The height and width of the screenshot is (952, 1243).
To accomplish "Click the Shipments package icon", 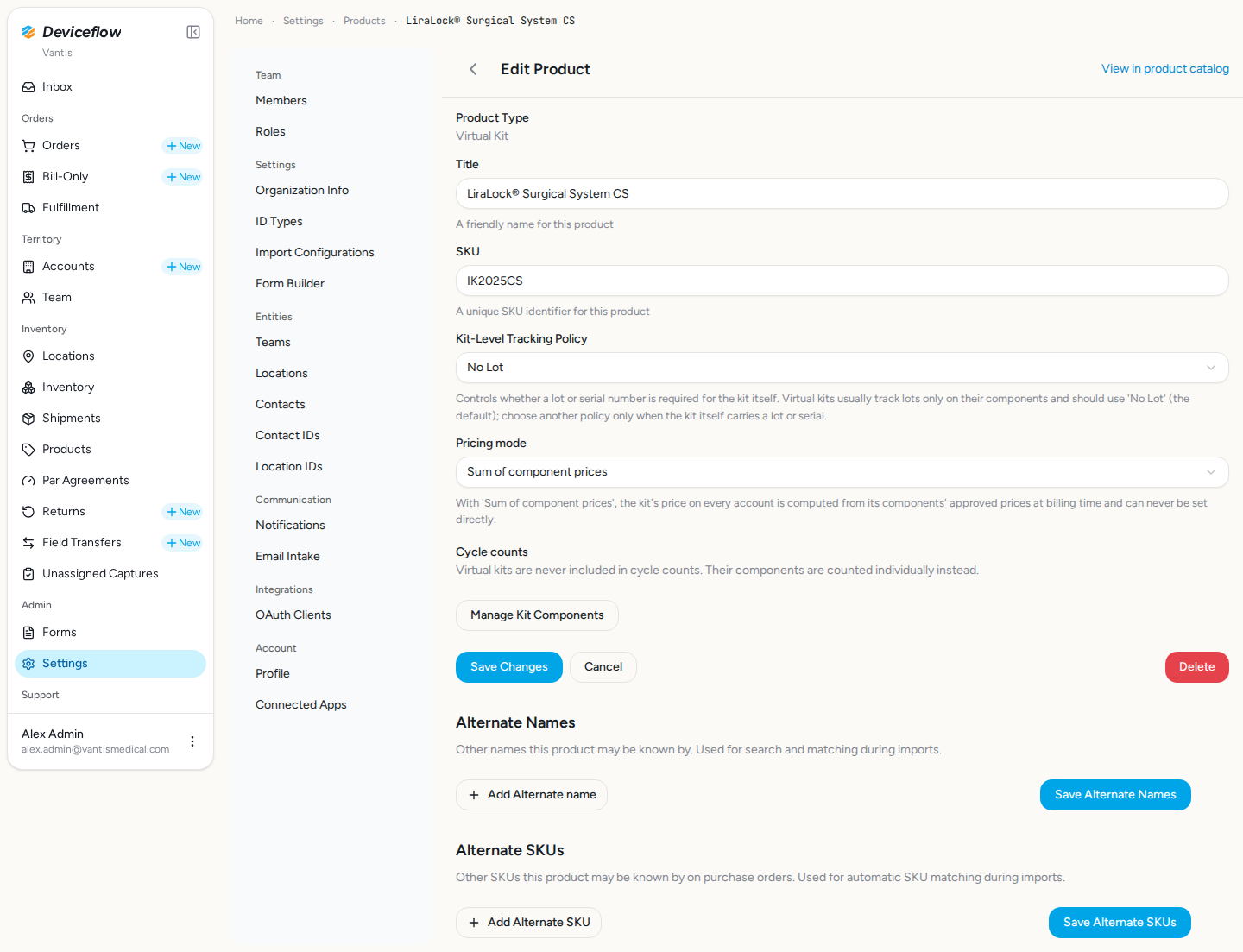I will [28, 419].
